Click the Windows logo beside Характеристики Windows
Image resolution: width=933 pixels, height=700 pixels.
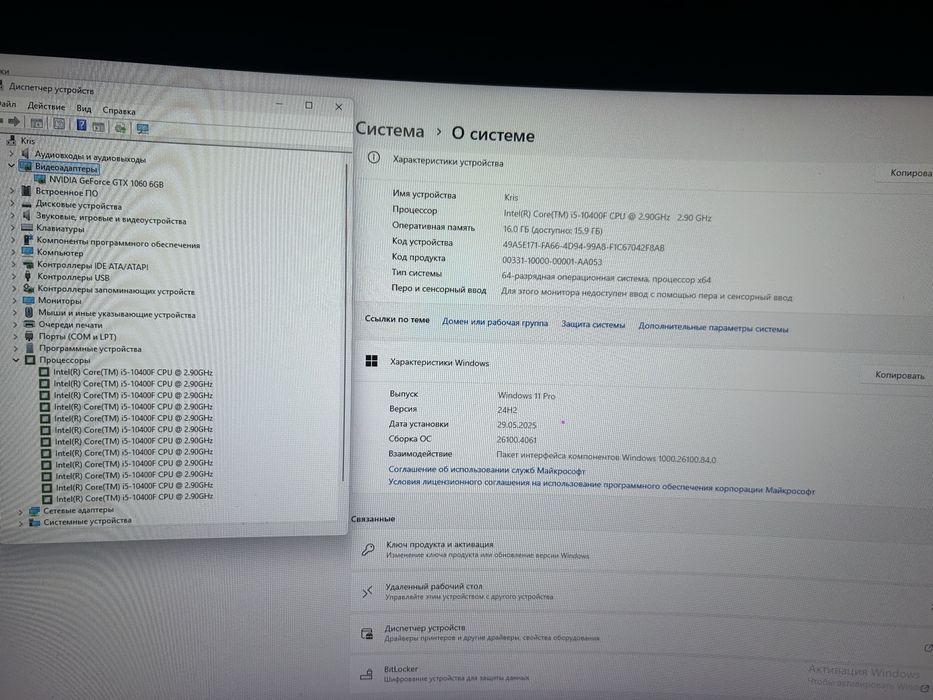coord(371,361)
